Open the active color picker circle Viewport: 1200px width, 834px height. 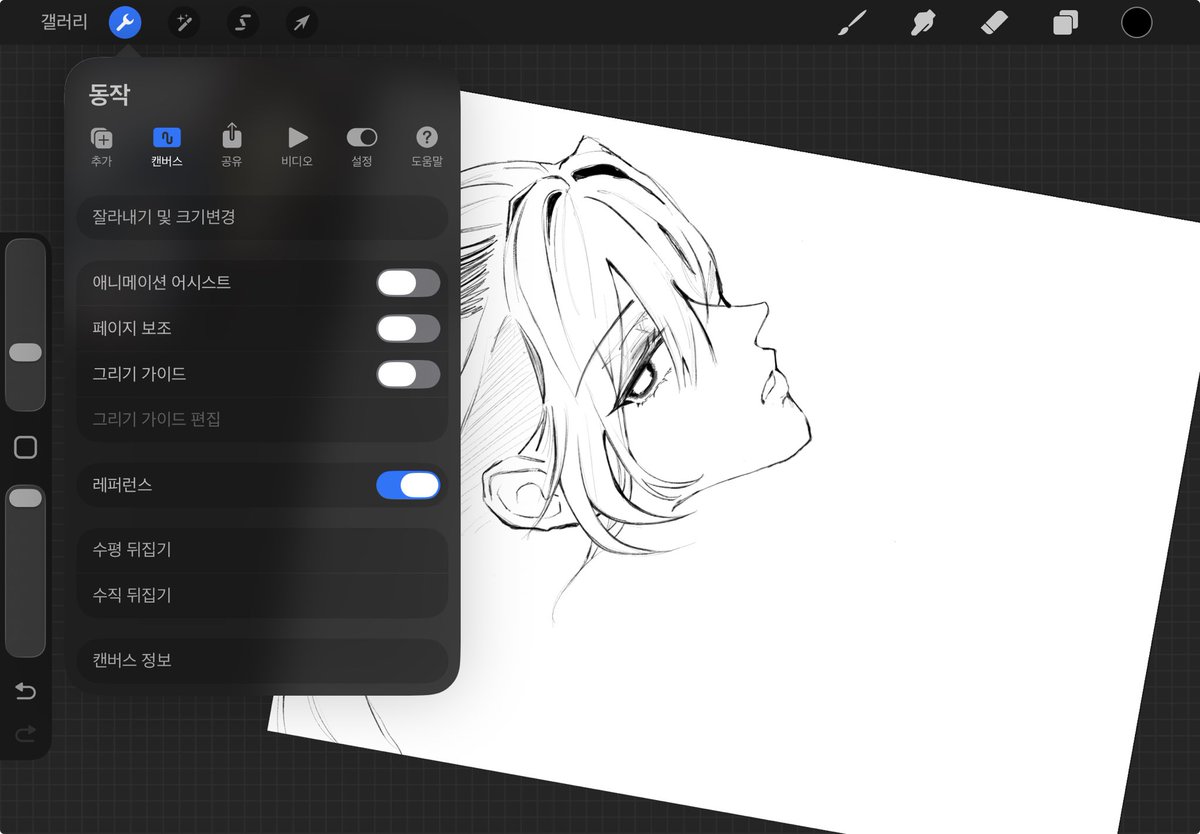[x=1136, y=22]
